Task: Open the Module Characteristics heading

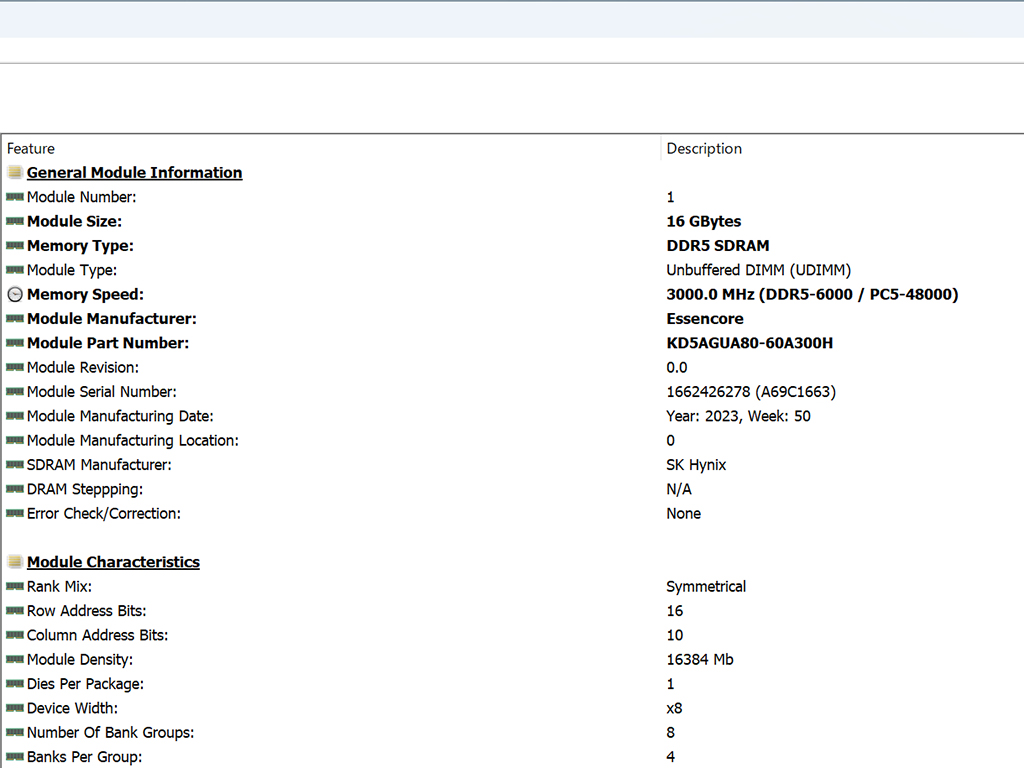Action: [x=113, y=562]
